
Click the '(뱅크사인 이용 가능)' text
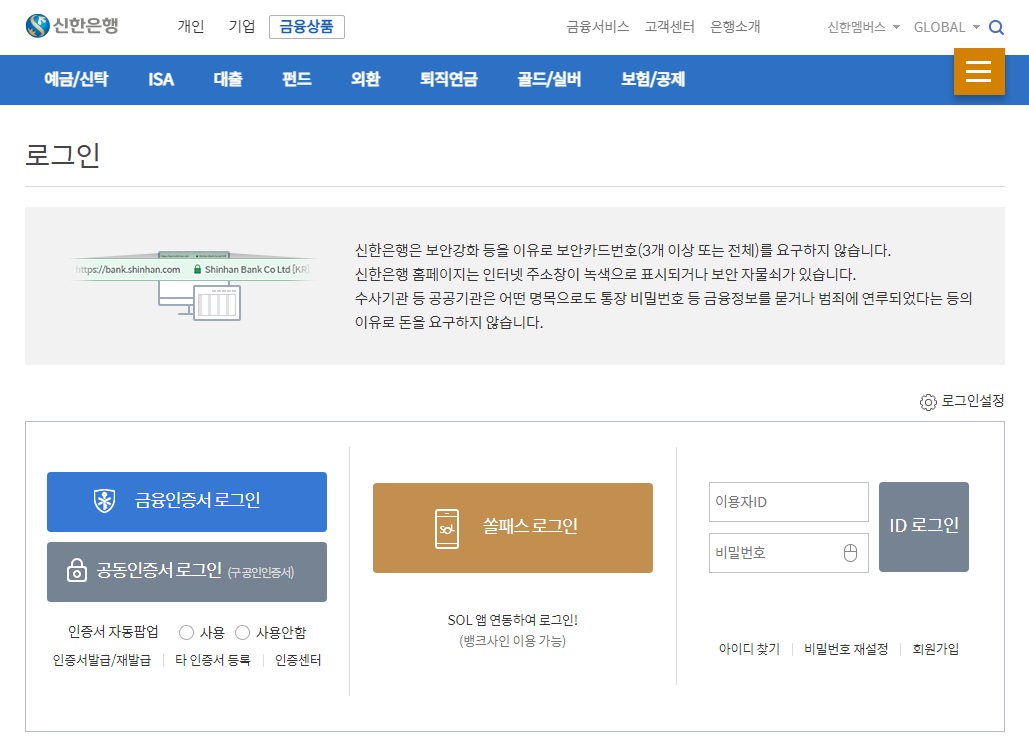coord(513,641)
